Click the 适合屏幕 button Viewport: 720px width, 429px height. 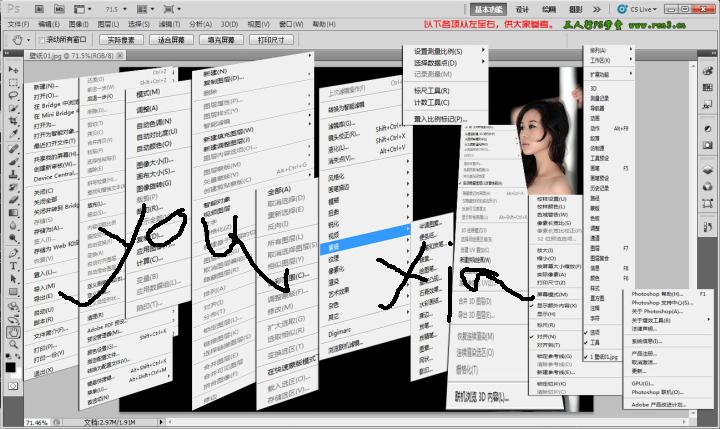171,40
